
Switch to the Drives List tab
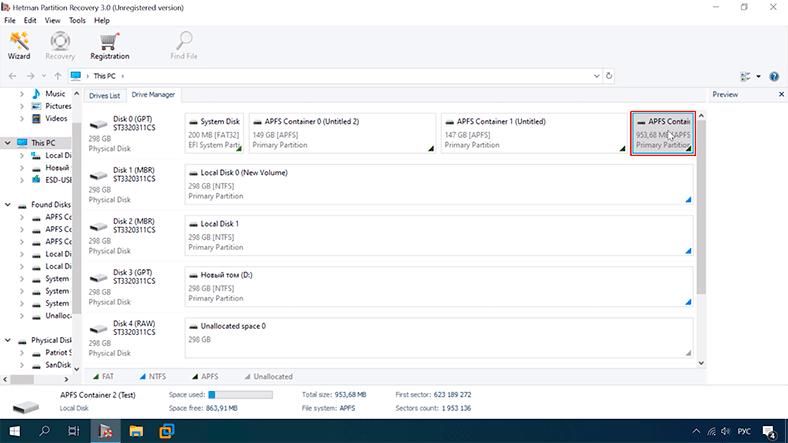(105, 95)
